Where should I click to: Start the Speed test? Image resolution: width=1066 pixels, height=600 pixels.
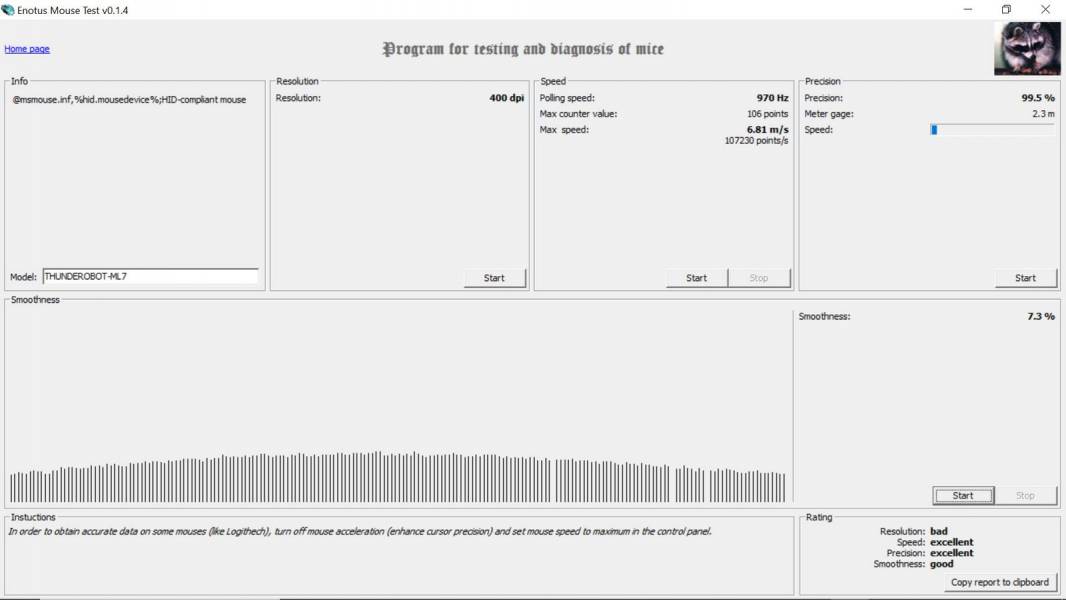click(696, 278)
